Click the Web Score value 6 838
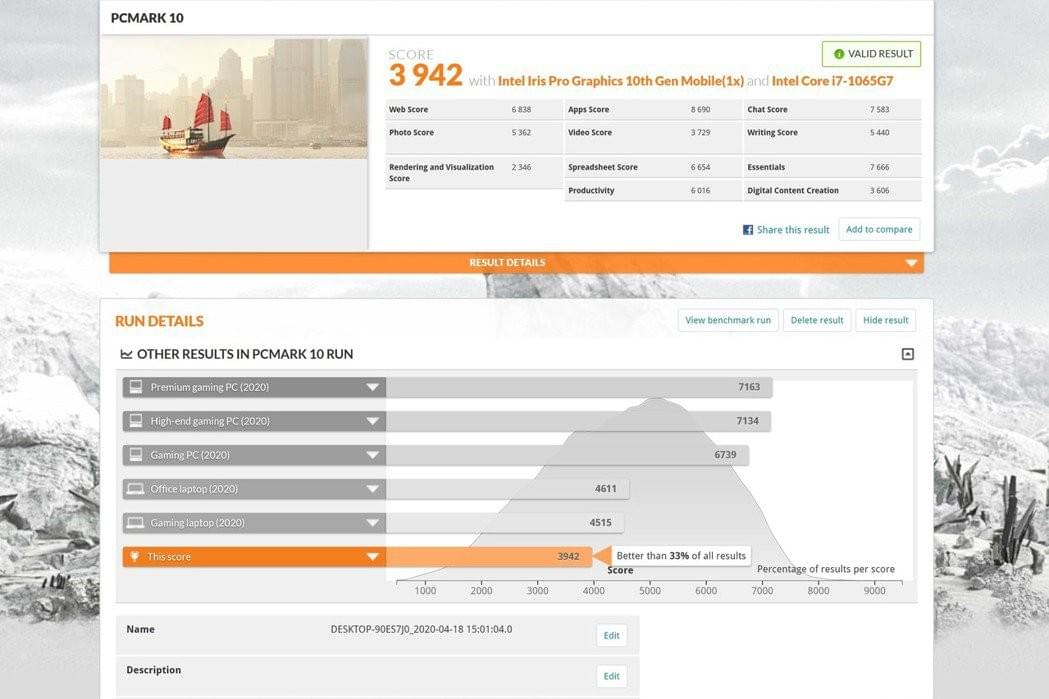Image resolution: width=1049 pixels, height=699 pixels. (521, 110)
